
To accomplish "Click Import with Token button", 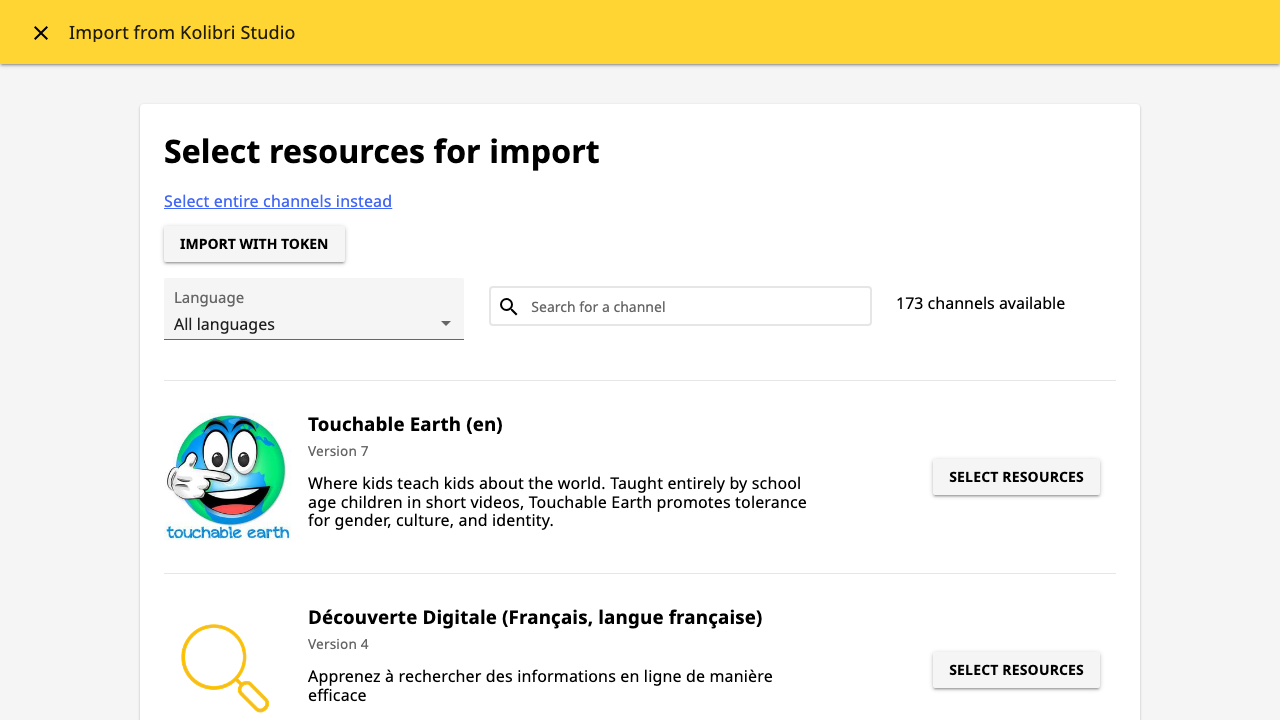I will click(254, 244).
